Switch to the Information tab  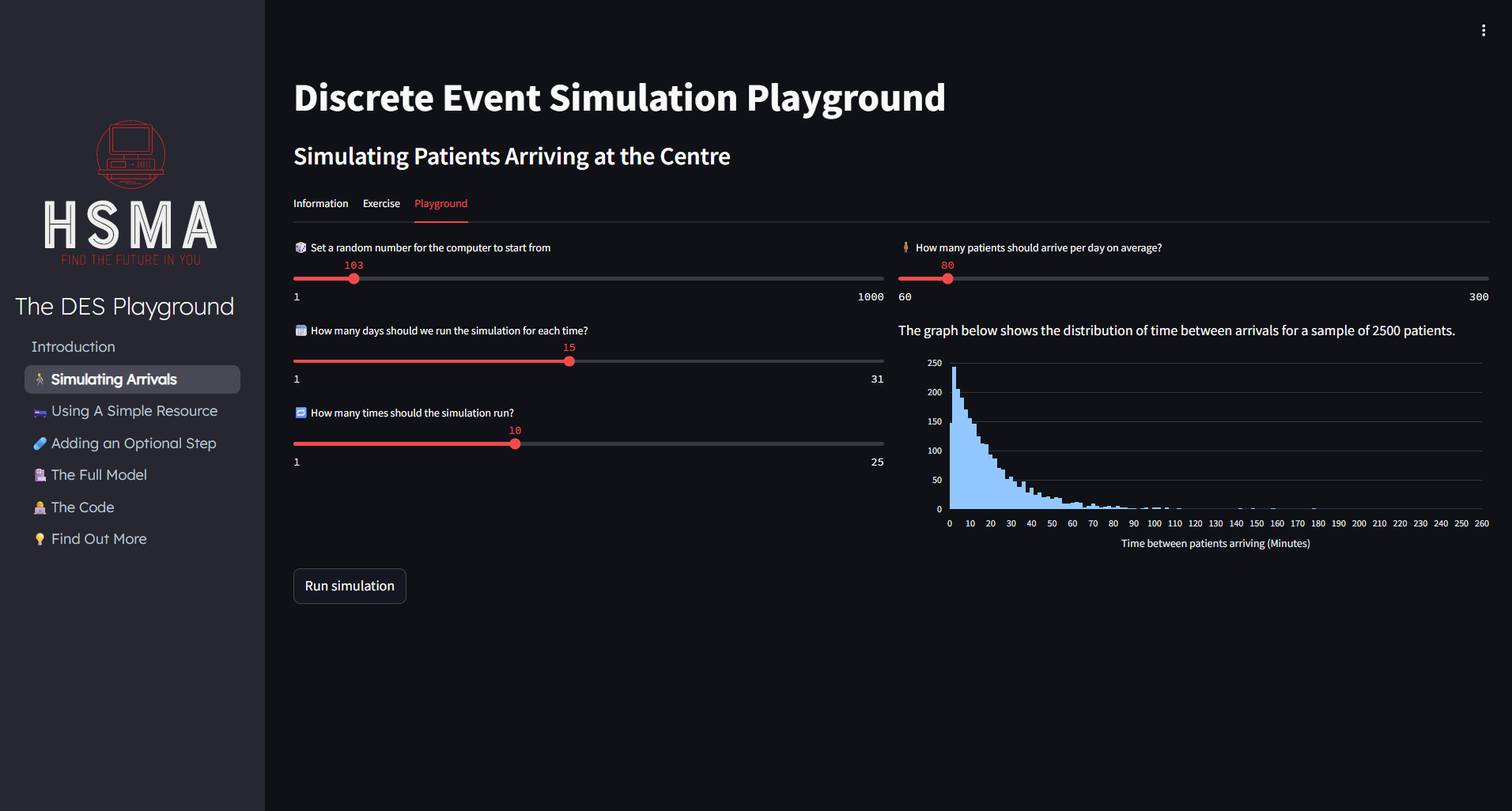(320, 203)
